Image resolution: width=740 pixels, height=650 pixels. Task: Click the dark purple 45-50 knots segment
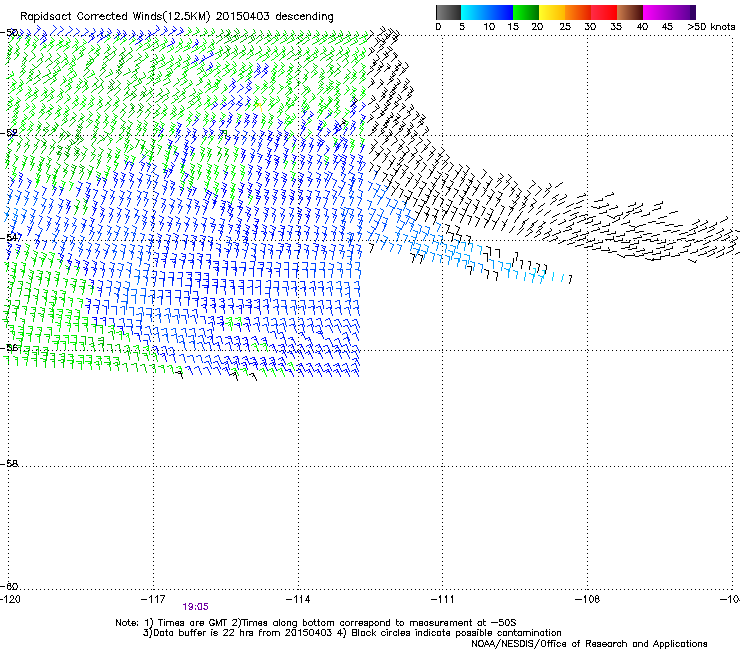(x=682, y=12)
